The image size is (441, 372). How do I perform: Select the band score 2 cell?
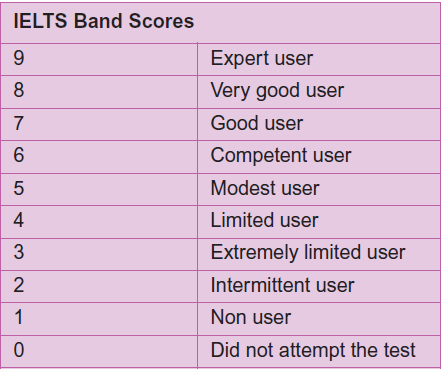tap(99, 286)
